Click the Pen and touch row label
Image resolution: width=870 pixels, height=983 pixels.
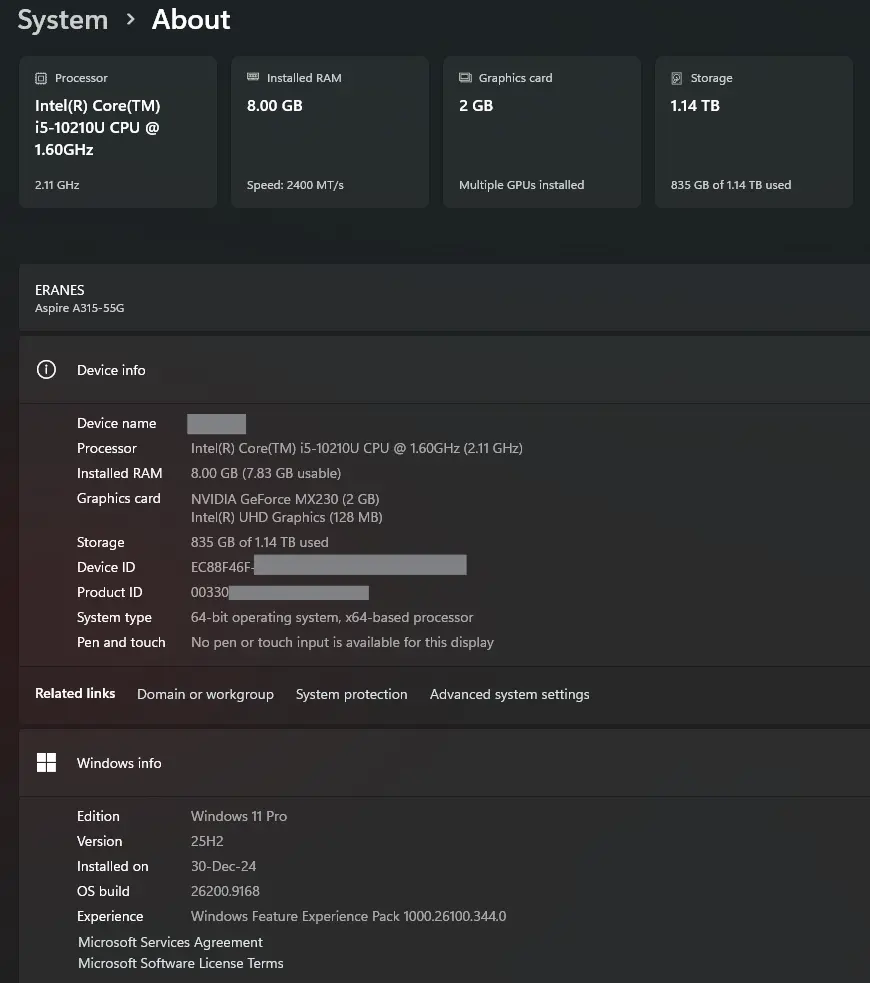[x=121, y=643]
